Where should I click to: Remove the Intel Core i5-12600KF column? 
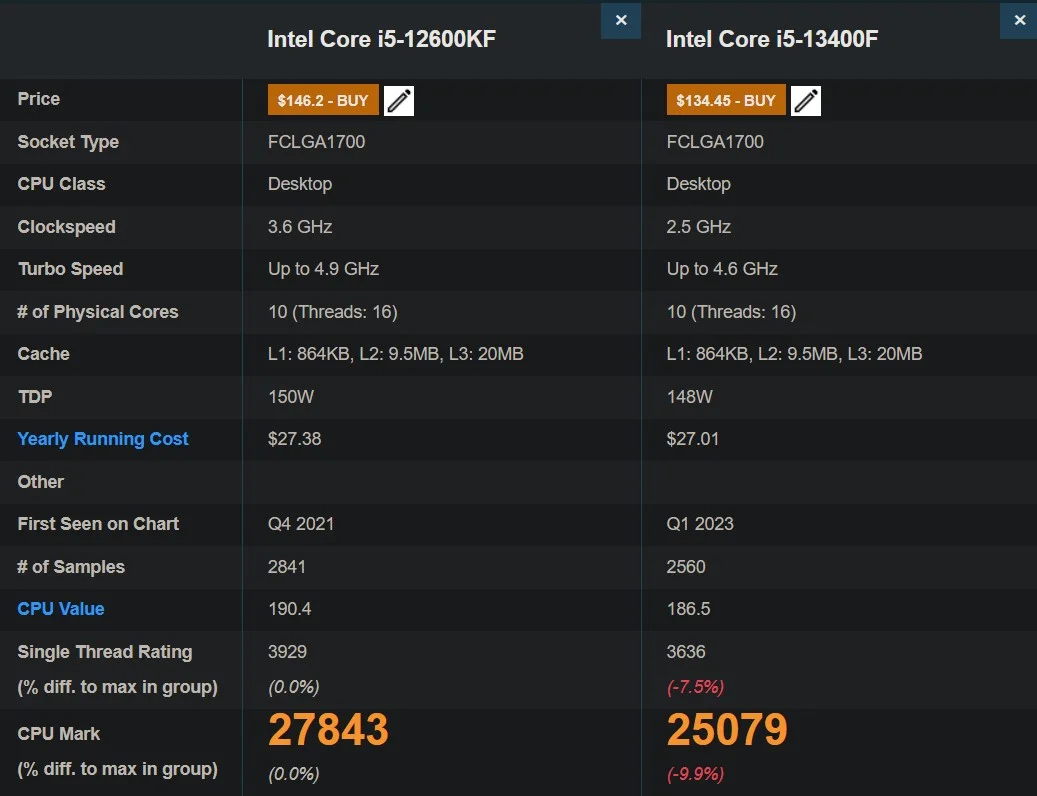[620, 21]
